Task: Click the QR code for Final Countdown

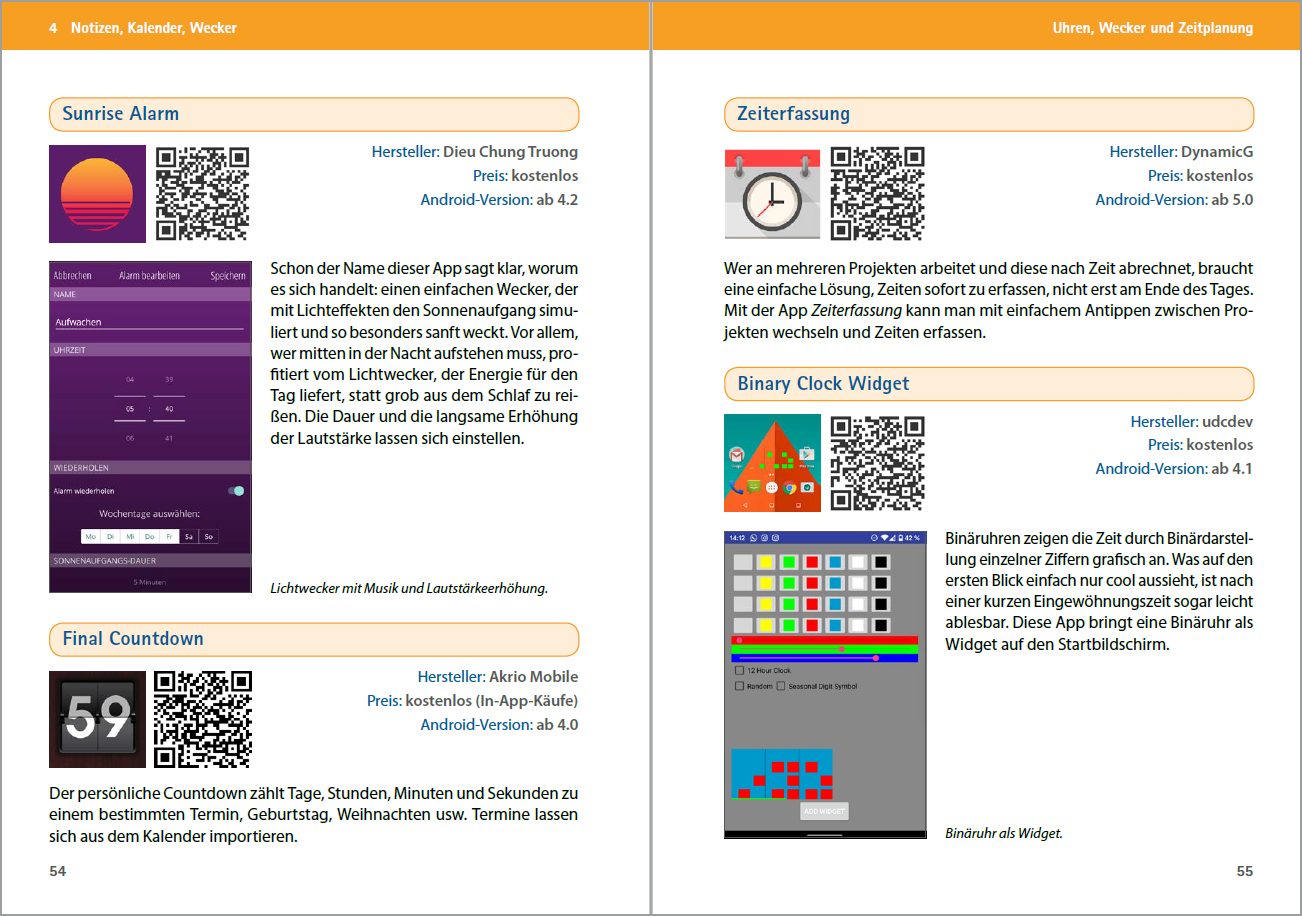Action: coord(204,719)
